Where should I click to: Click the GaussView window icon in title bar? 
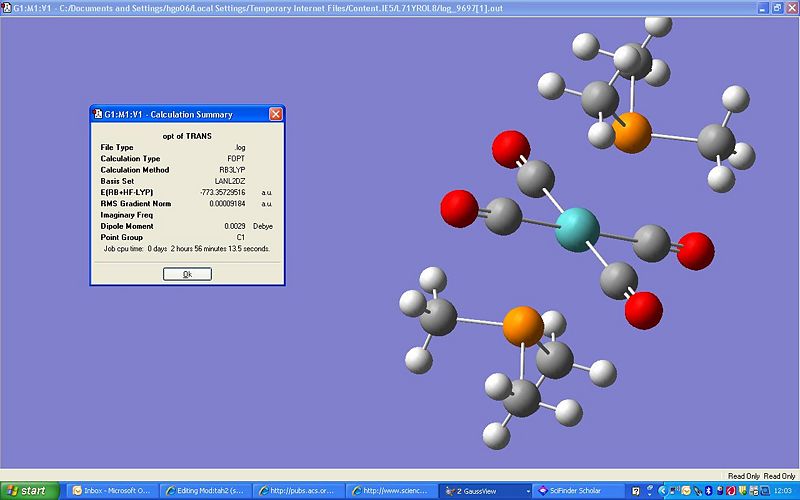(x=6, y=6)
